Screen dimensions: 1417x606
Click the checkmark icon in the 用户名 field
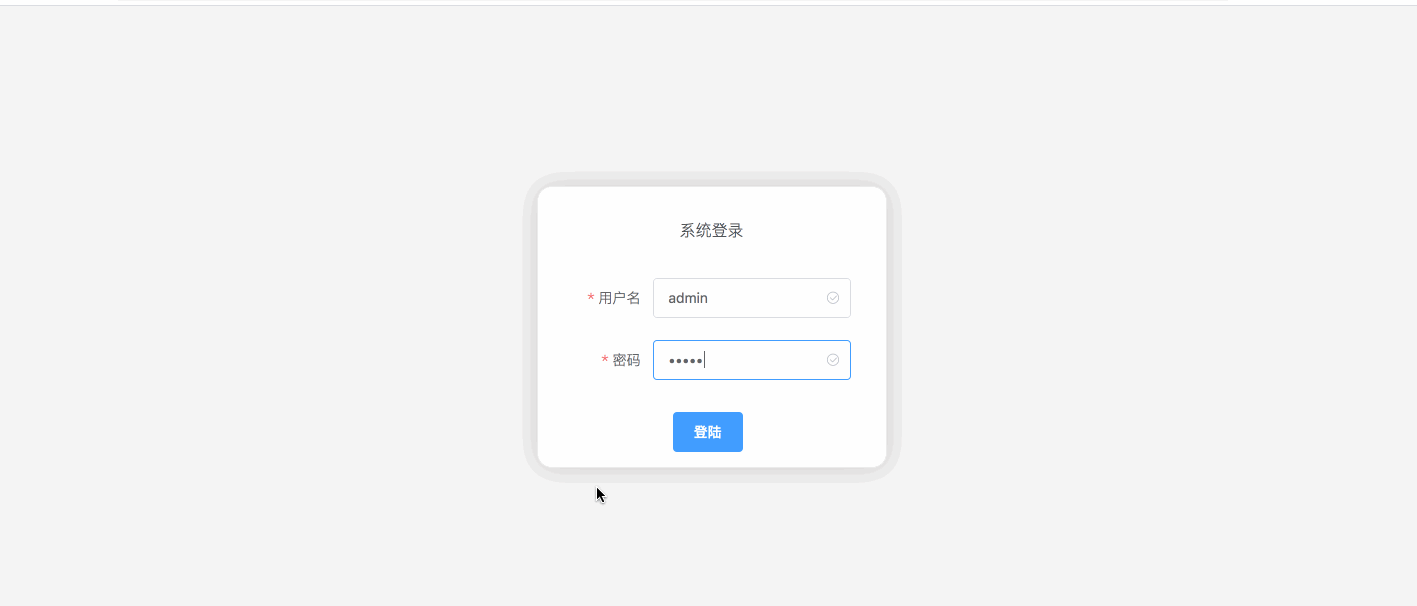click(x=832, y=298)
